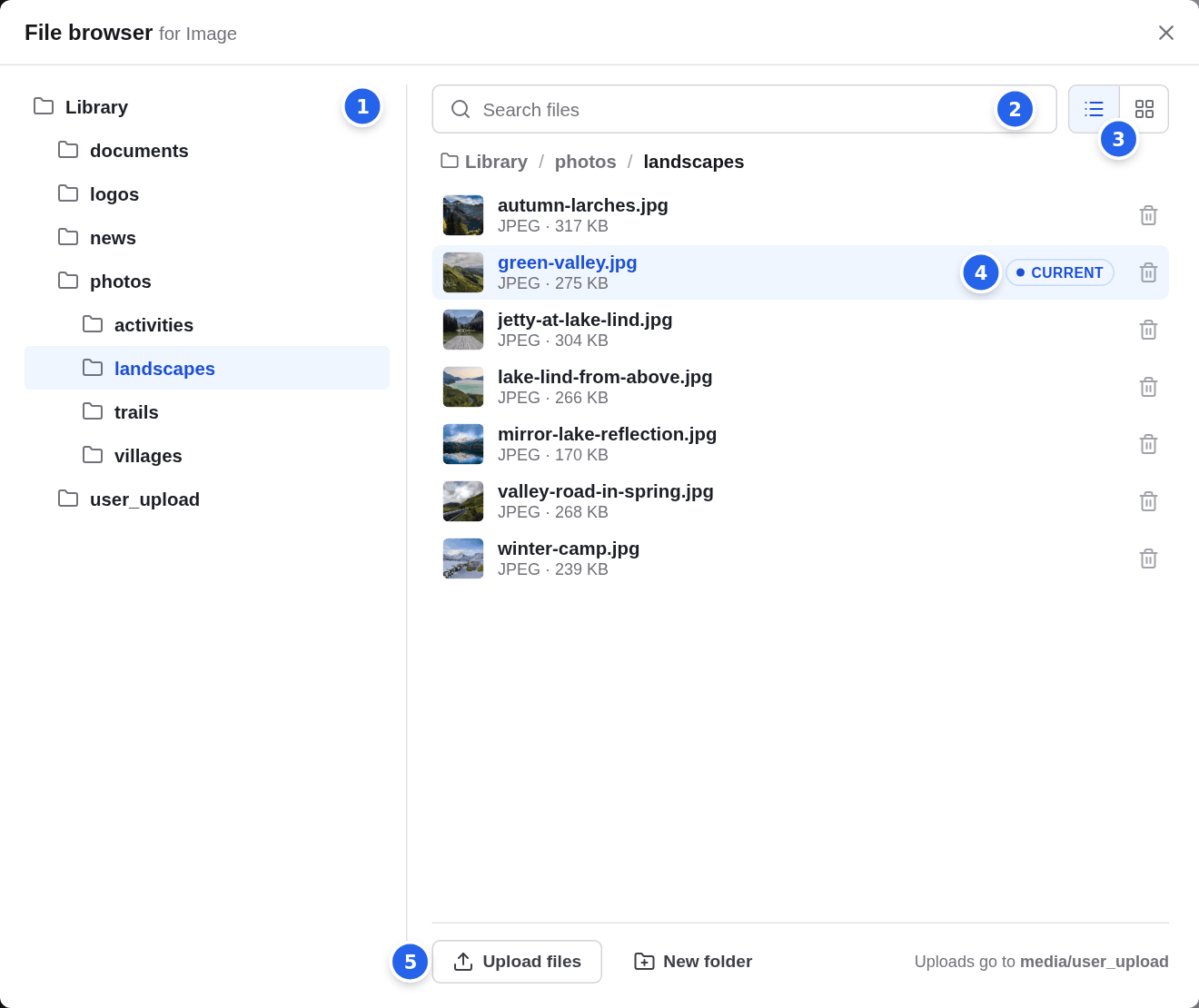Screen dimensions: 1199x1008
Task: Close the File browser dialog
Action: coord(1166,33)
